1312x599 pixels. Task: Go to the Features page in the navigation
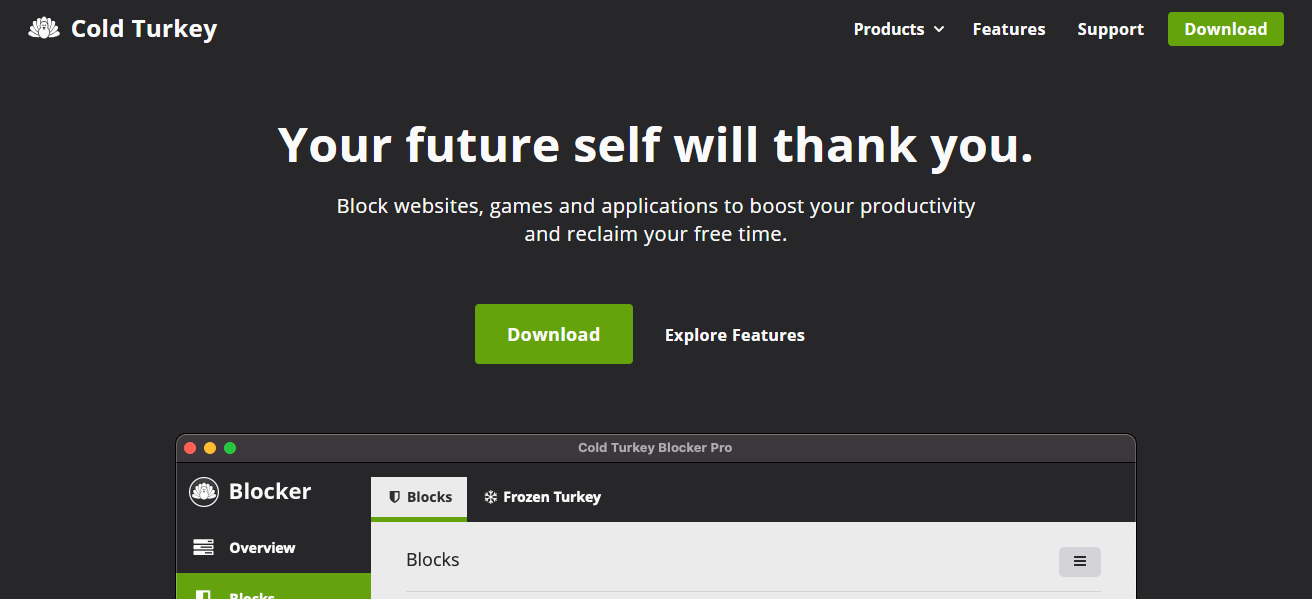click(1009, 29)
